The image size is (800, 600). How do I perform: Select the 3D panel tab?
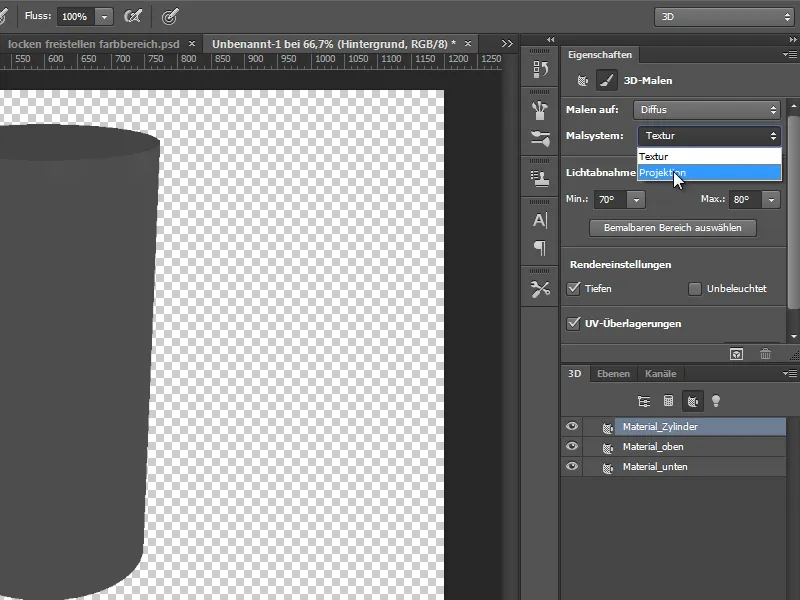point(574,373)
